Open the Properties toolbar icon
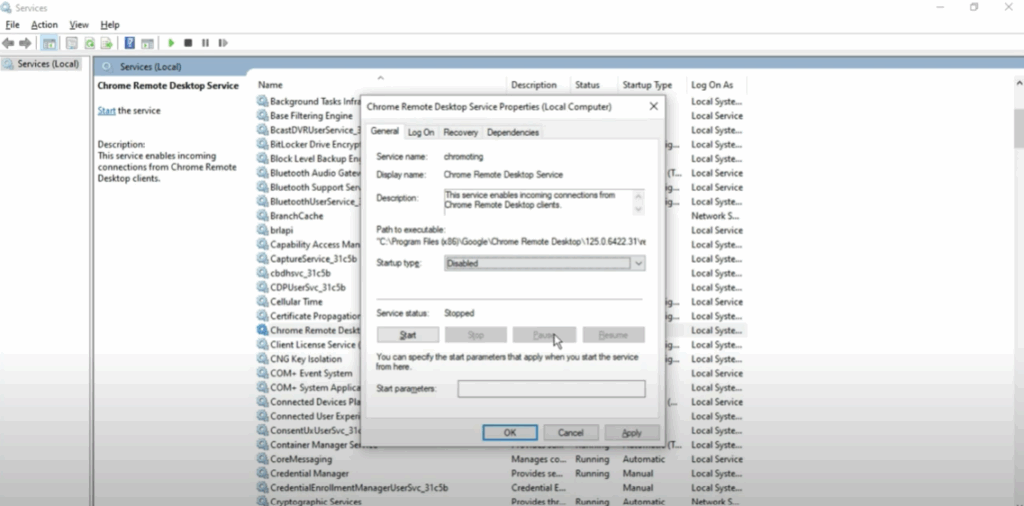This screenshot has width=1024, height=506. coord(72,43)
